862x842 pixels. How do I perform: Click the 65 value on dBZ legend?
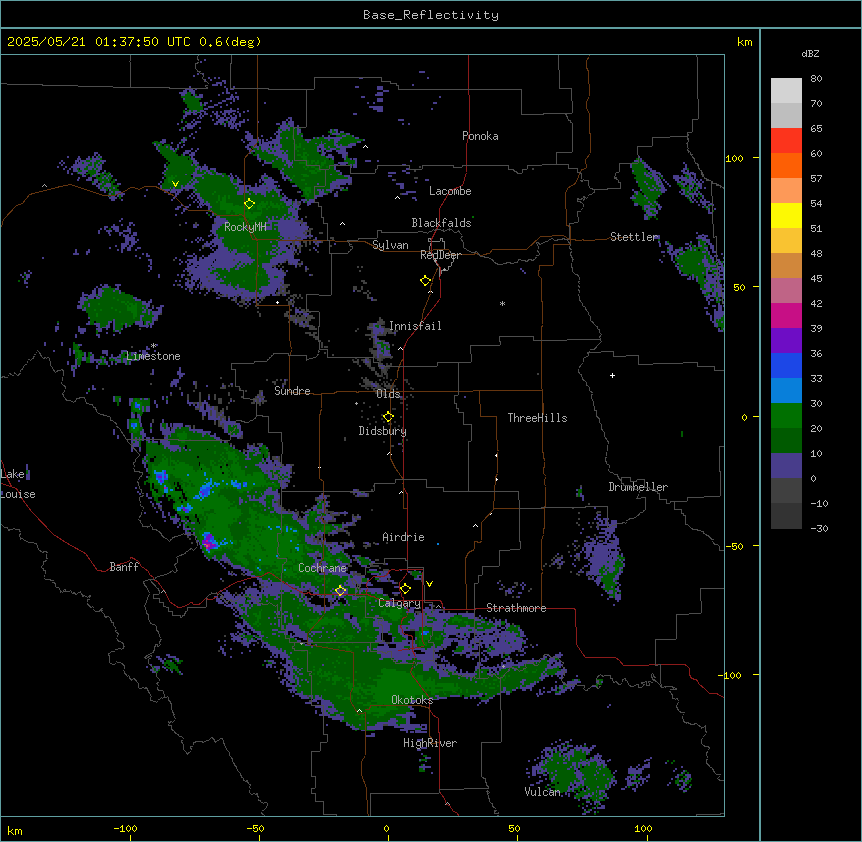(x=816, y=129)
